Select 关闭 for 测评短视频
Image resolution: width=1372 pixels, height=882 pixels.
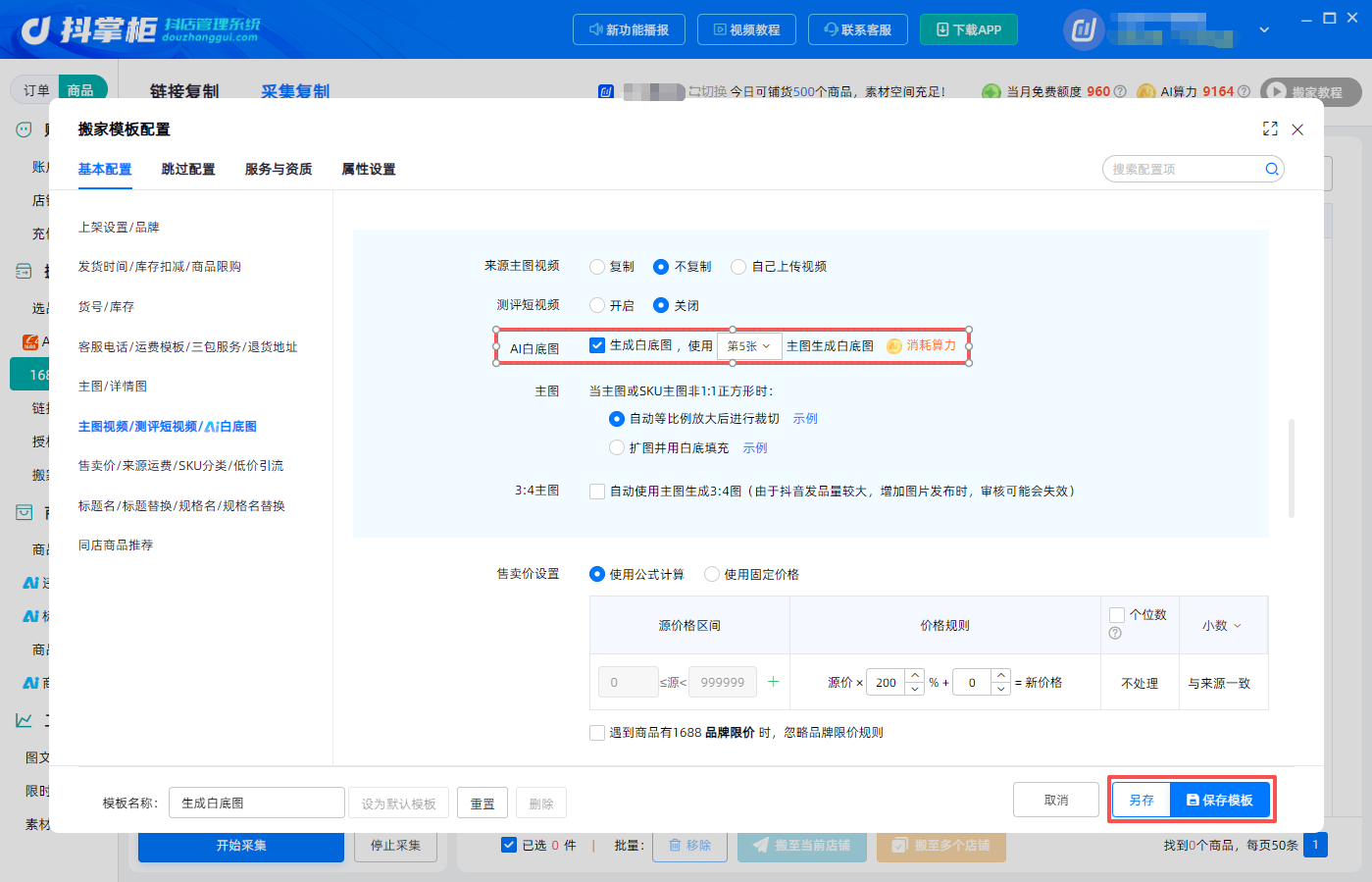(x=661, y=306)
